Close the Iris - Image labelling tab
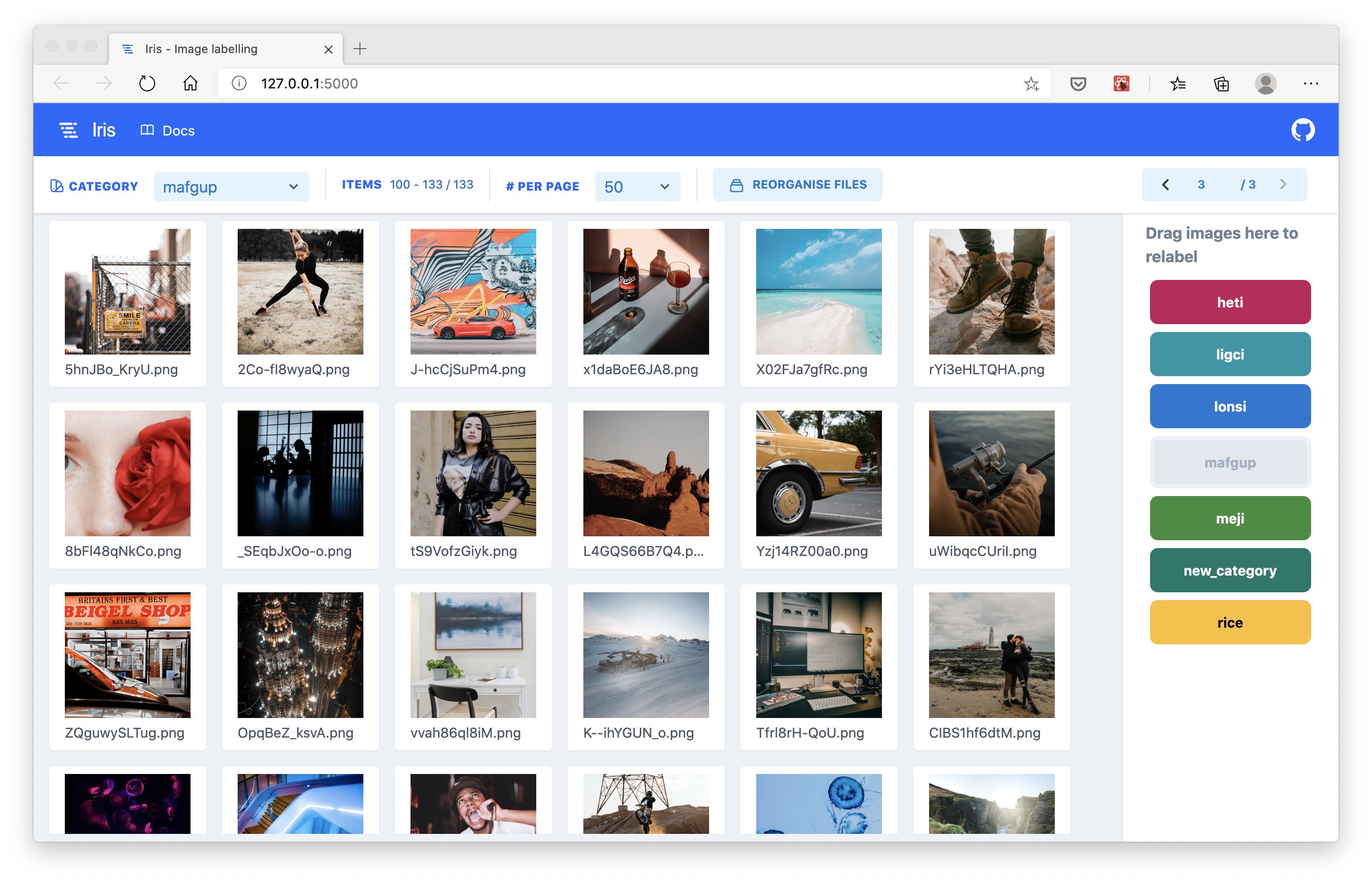This screenshot has width=1372, height=883. [329, 49]
